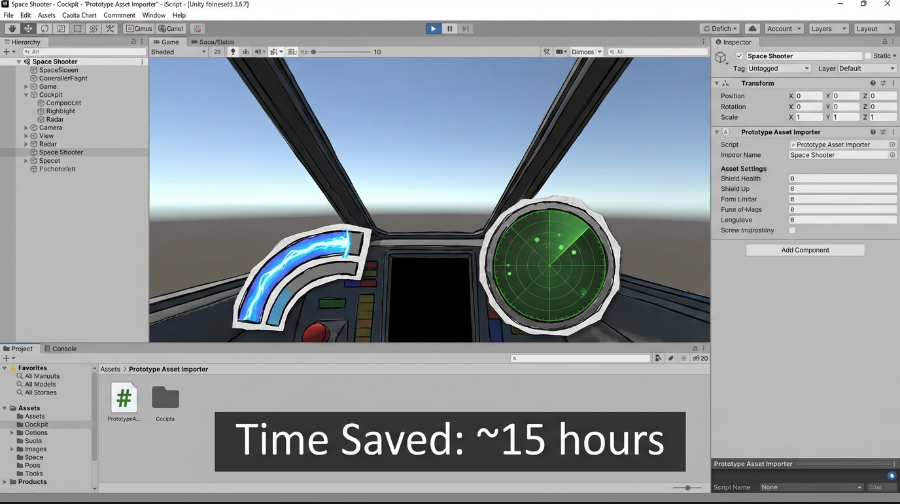The image size is (900, 504).
Task: Select the Scale tool in toolbar
Action: tap(61, 28)
